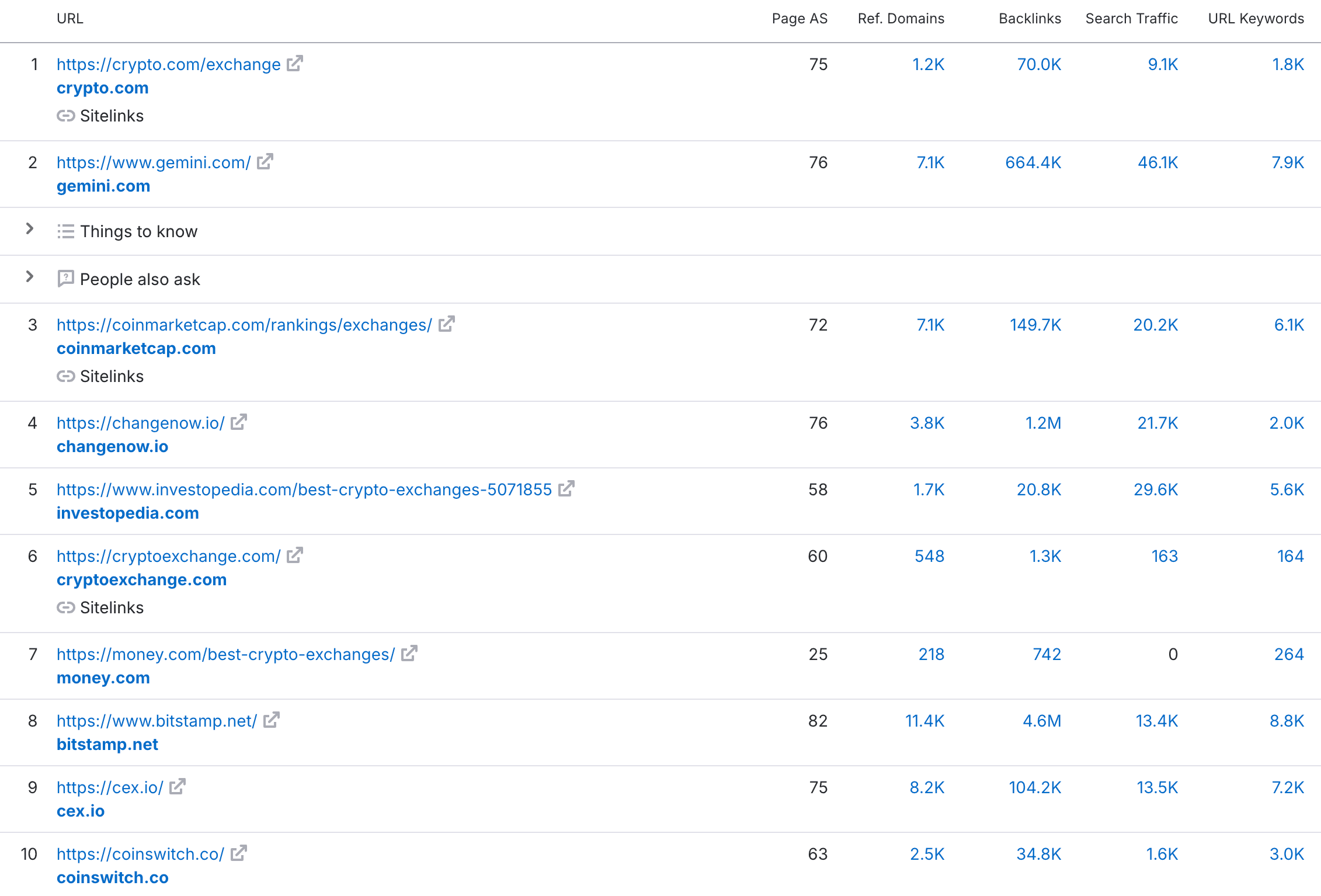Image resolution: width=1321 pixels, height=896 pixels.
Task: Sort by the URL column header
Action: (70, 19)
